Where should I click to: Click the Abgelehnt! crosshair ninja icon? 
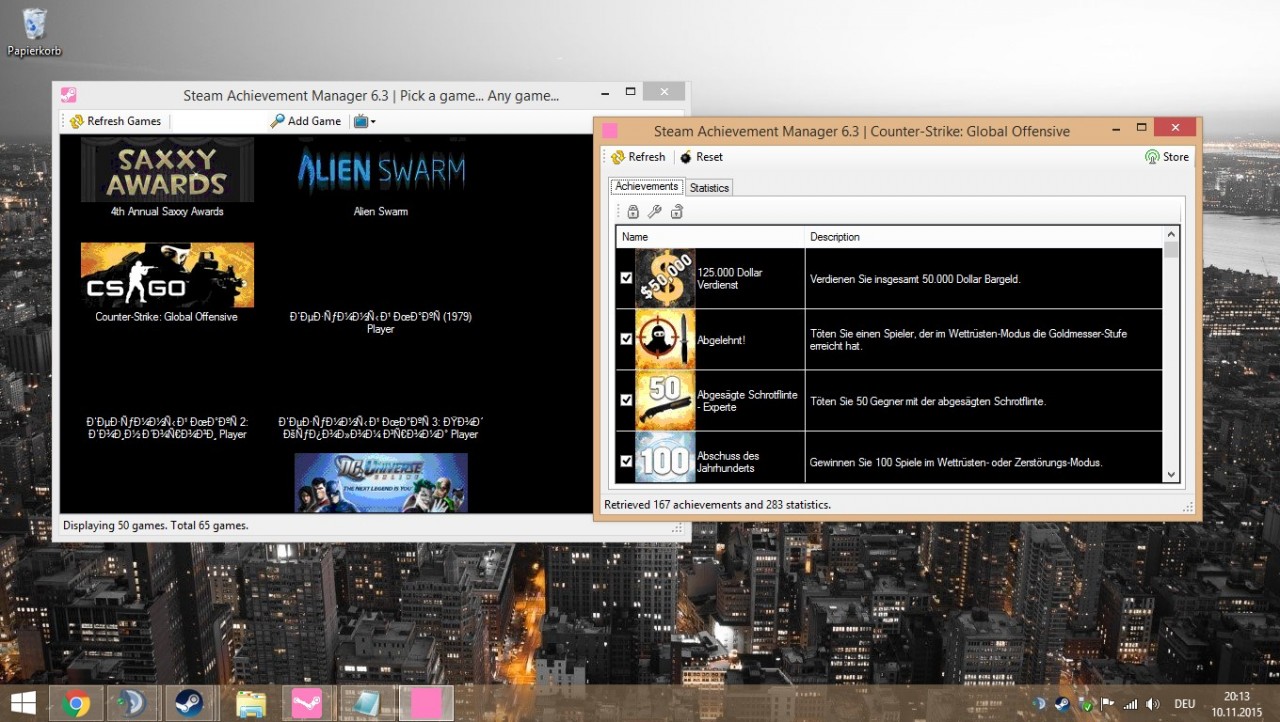[x=665, y=339]
